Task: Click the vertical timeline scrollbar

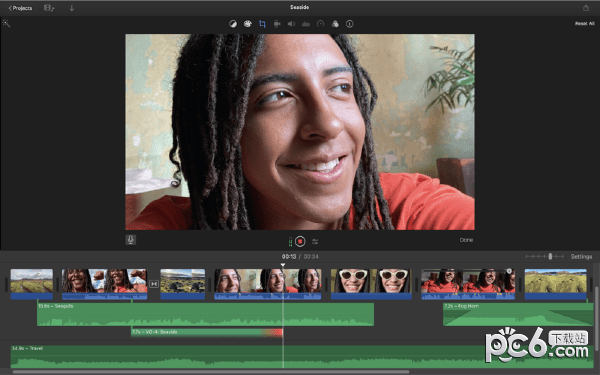Action: point(597,318)
